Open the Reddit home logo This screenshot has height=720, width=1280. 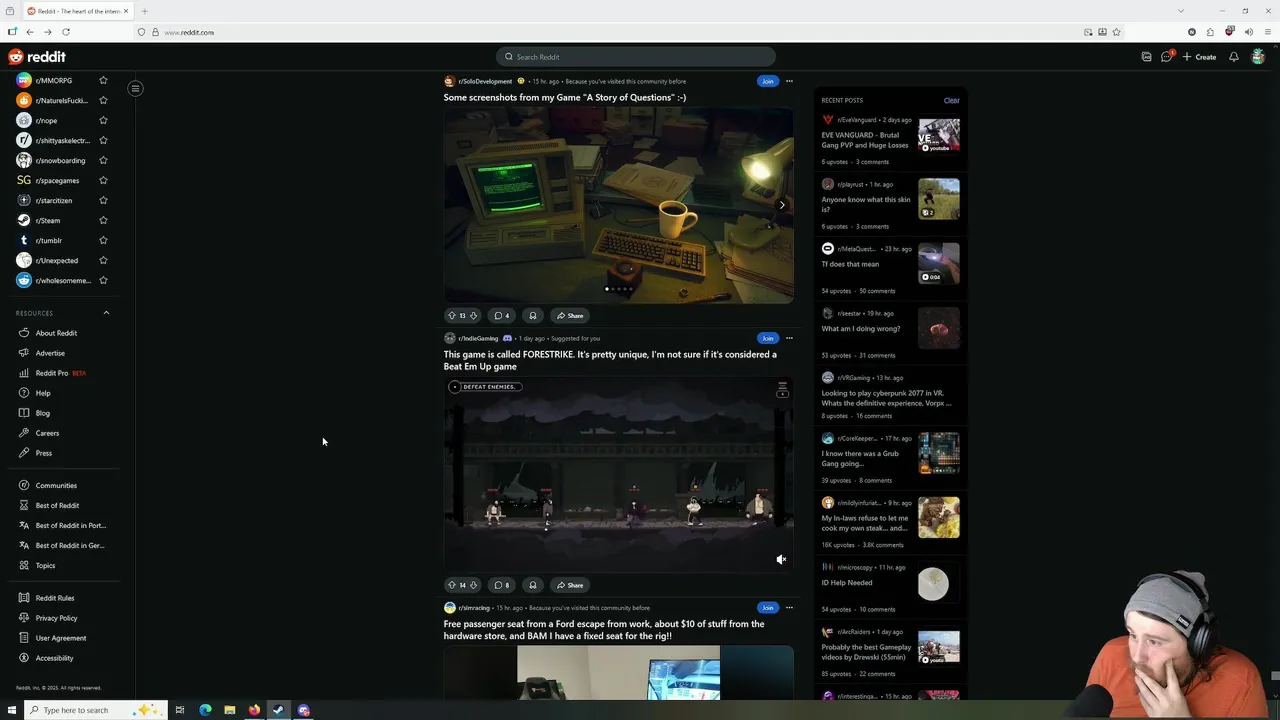point(37,57)
